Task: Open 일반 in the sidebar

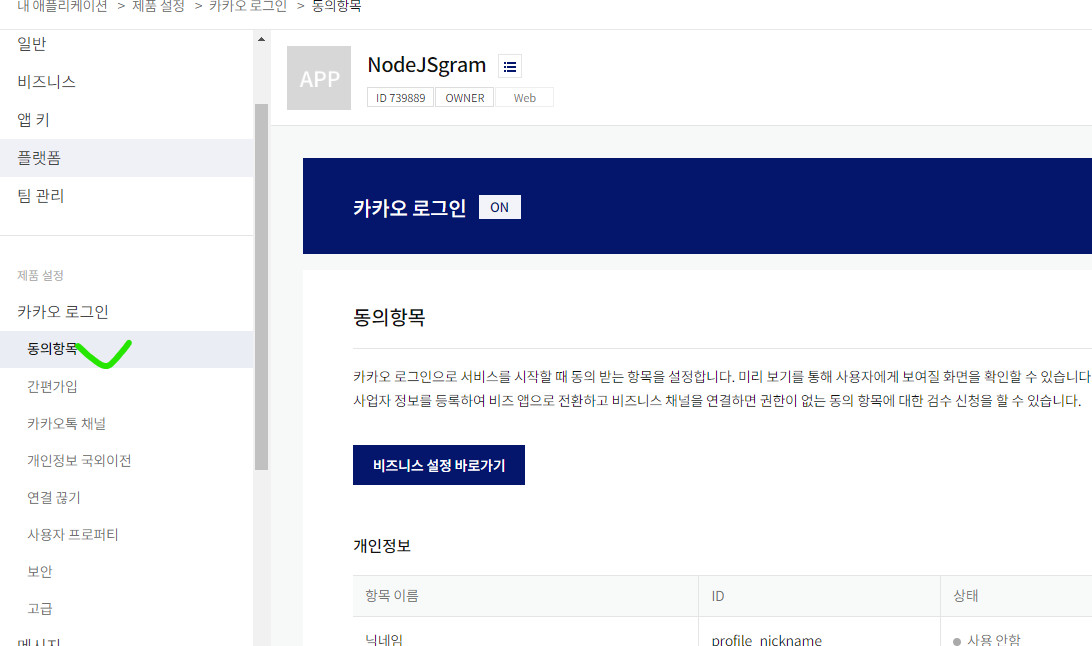Action: tap(32, 44)
